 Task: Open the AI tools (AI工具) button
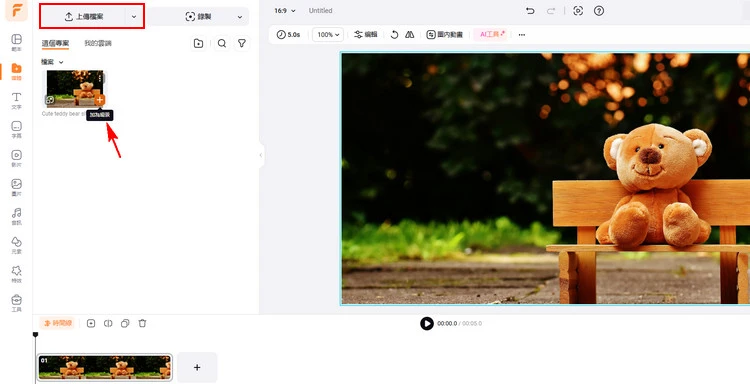[490, 34]
